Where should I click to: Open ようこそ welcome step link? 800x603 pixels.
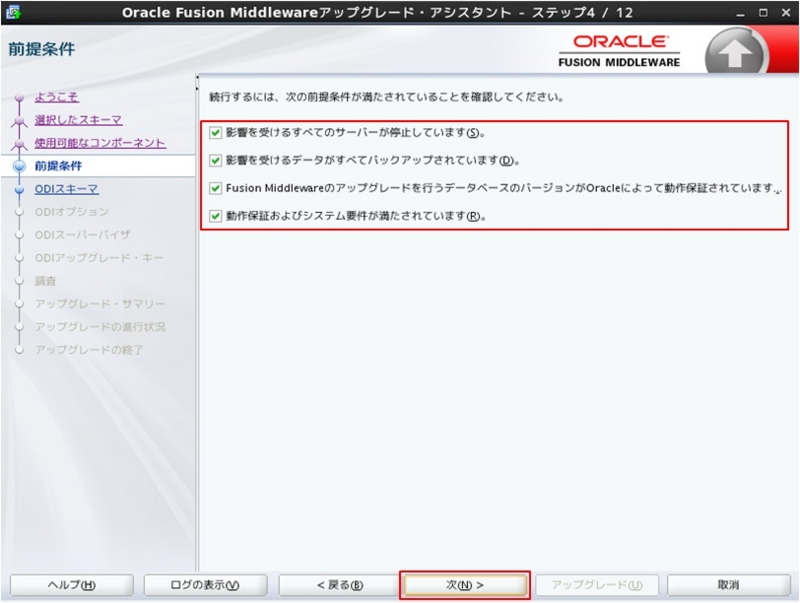(57, 97)
